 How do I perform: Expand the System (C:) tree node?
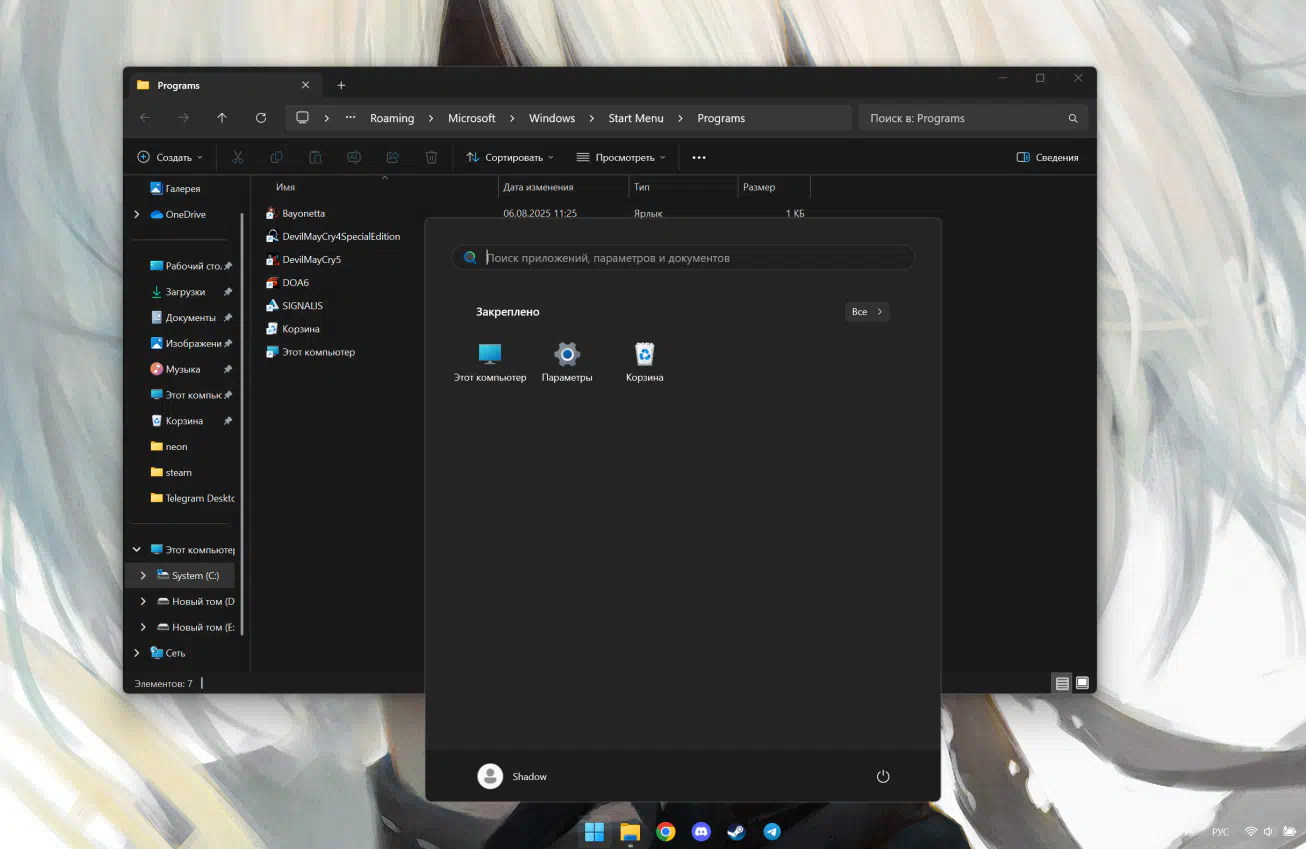point(143,575)
